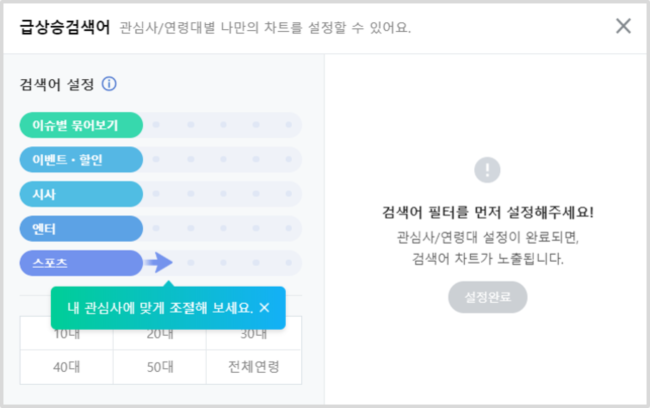650x408 pixels.
Task: Select the 시사 slider label
Action: [81, 194]
